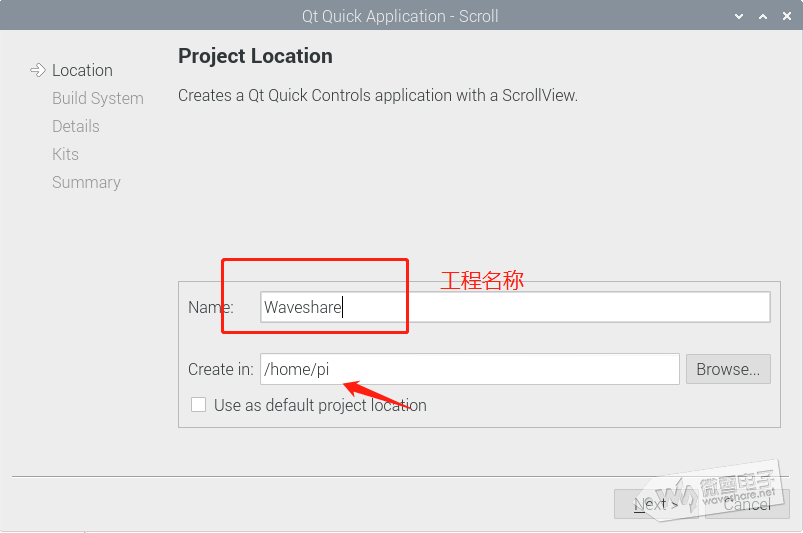Click the window title Qt Quick Application - Scroll
Viewport: 803px width, 533px height.
400,16
